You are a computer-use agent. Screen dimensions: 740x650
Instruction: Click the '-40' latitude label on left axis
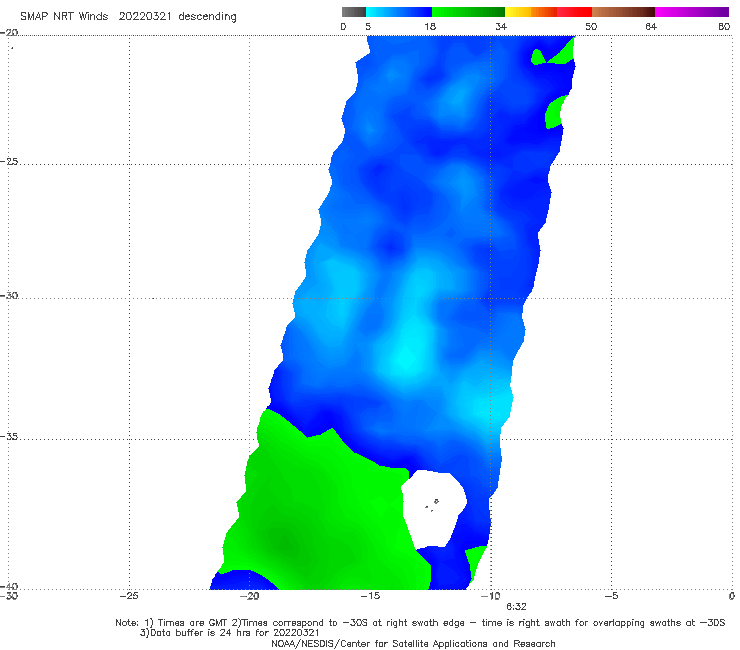(x=9, y=586)
